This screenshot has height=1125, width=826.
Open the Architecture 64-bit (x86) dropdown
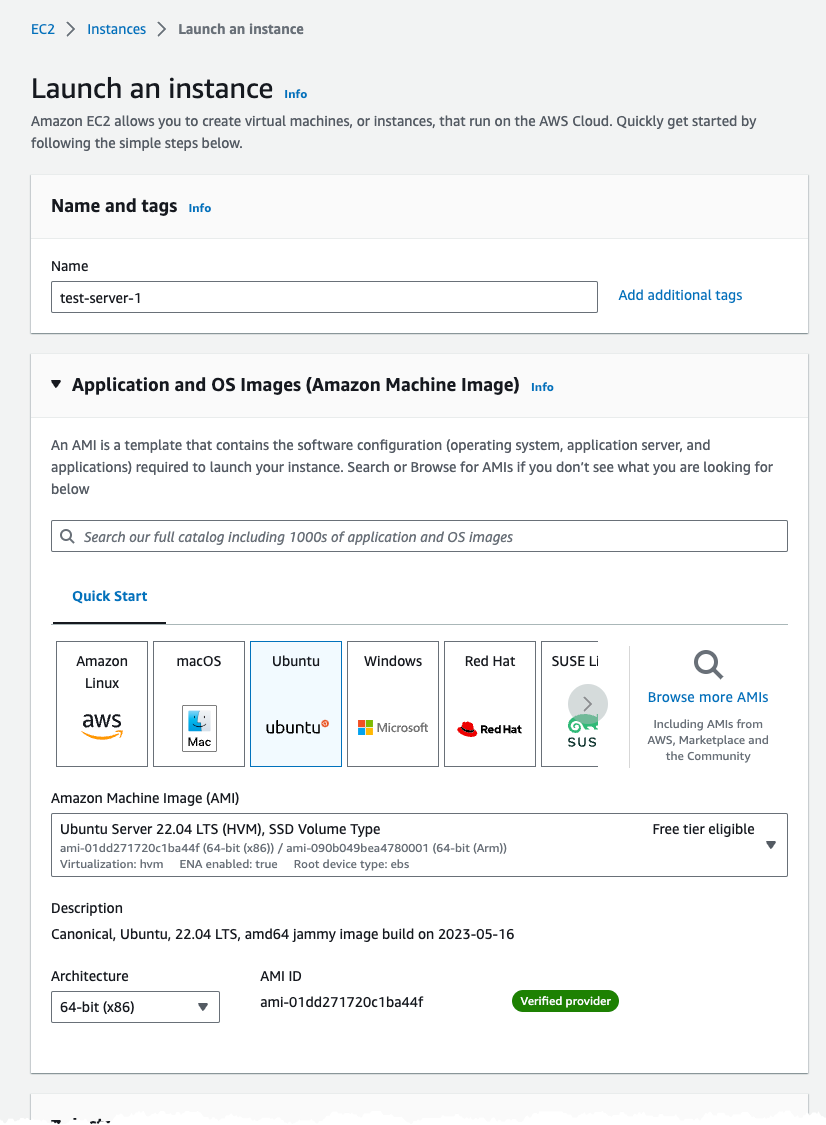click(x=135, y=1007)
